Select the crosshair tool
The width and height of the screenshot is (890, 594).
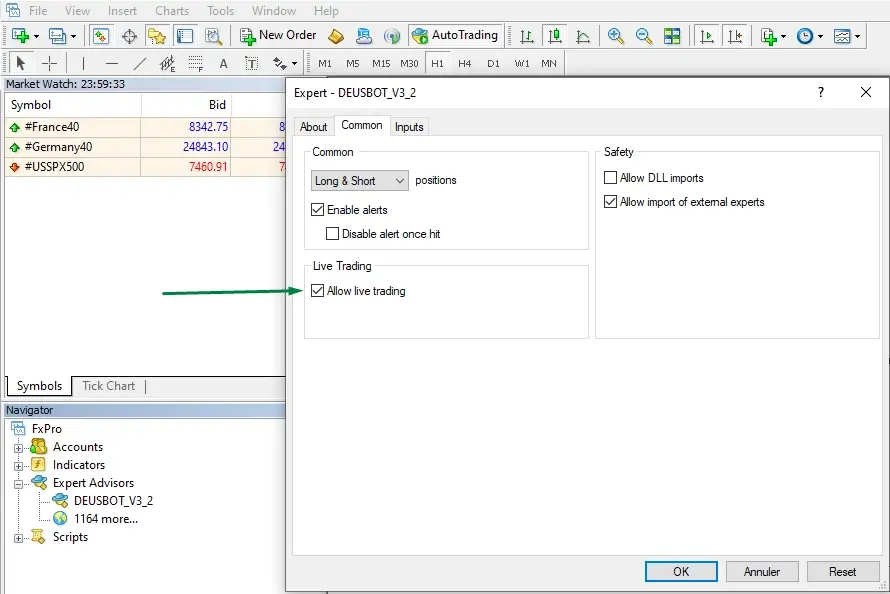pyautogui.click(x=49, y=64)
